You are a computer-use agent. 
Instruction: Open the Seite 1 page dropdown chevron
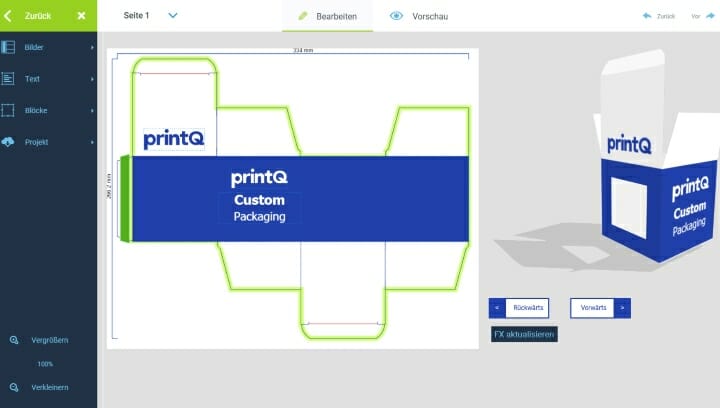173,16
